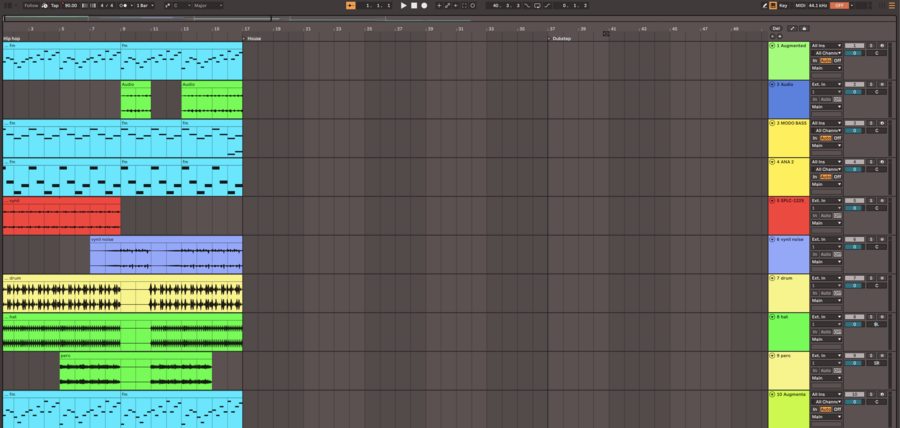Select the first Audio clip on track 2
Screen dimensions: 900x428
click(136, 99)
